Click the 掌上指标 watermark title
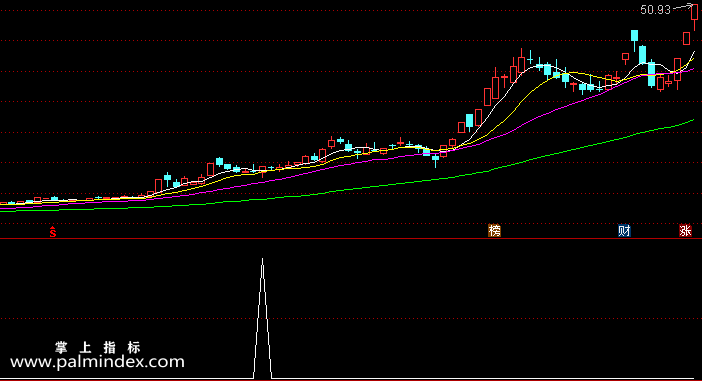 98,347
